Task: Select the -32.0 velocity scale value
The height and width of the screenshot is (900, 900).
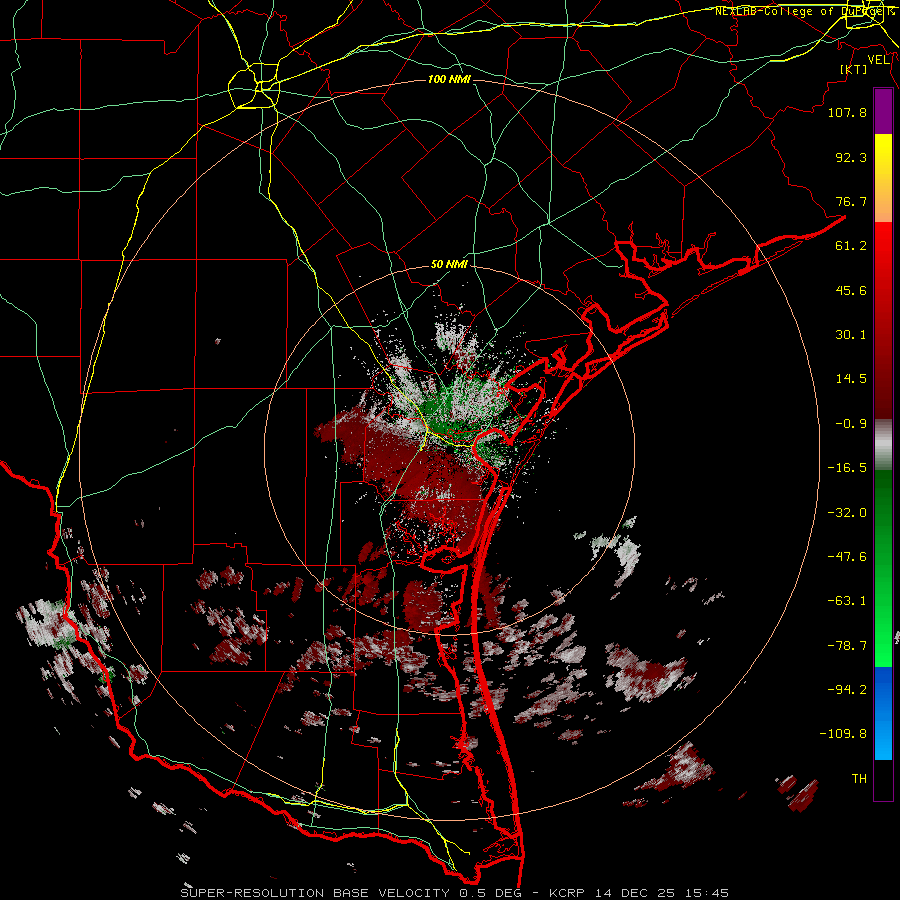Action: pos(847,513)
